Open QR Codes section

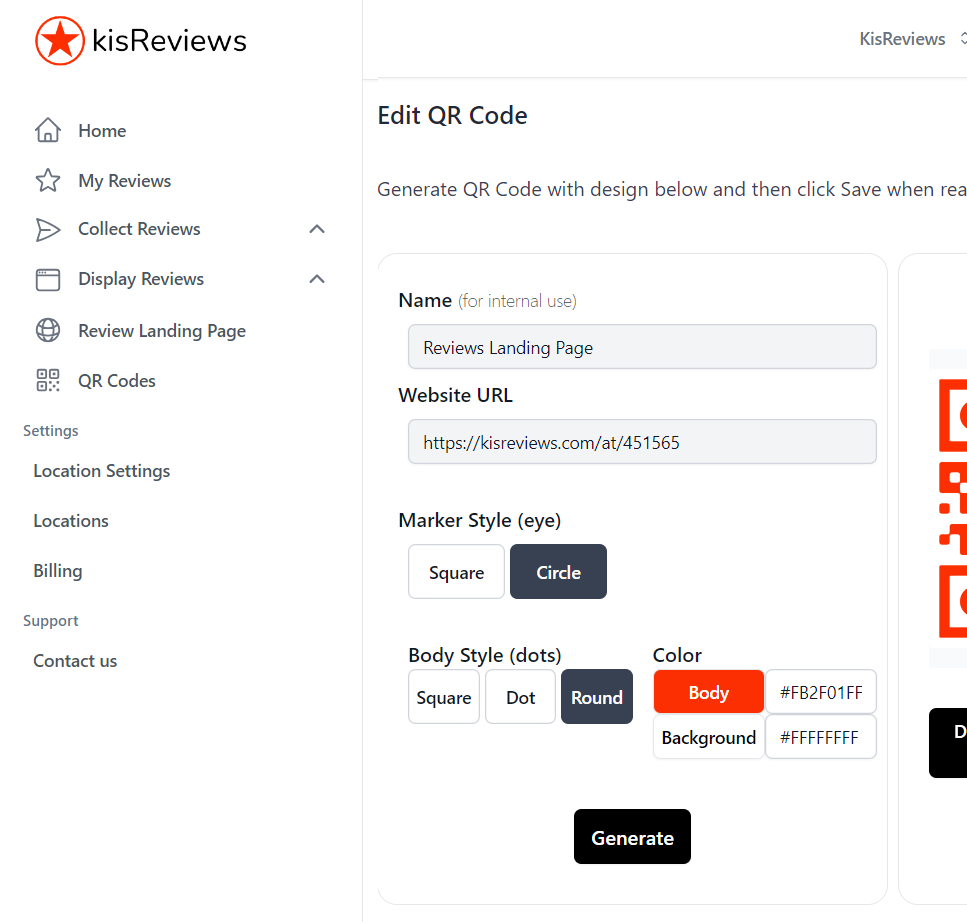point(117,381)
